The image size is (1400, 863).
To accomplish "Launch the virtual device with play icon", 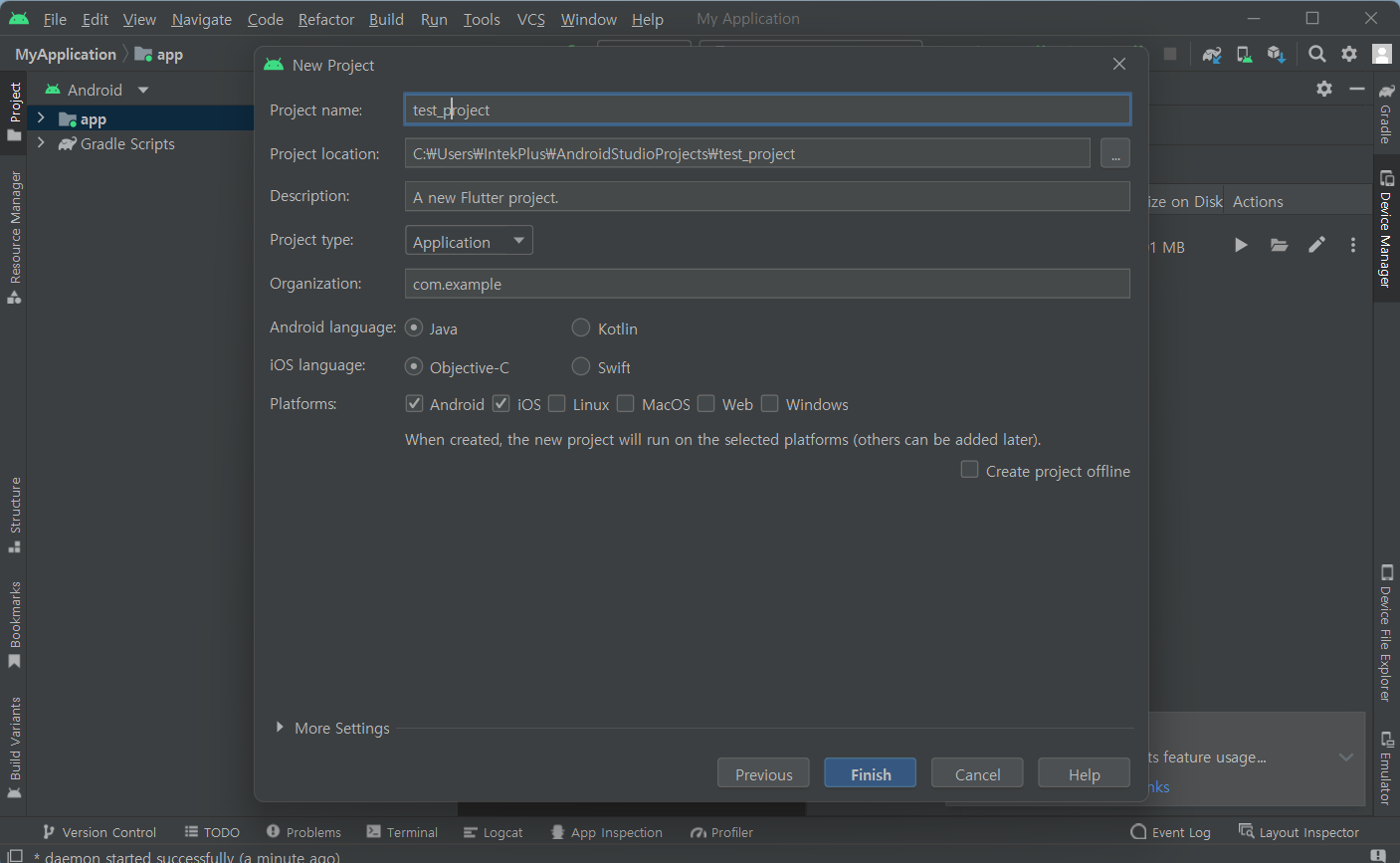I will coord(1241,245).
